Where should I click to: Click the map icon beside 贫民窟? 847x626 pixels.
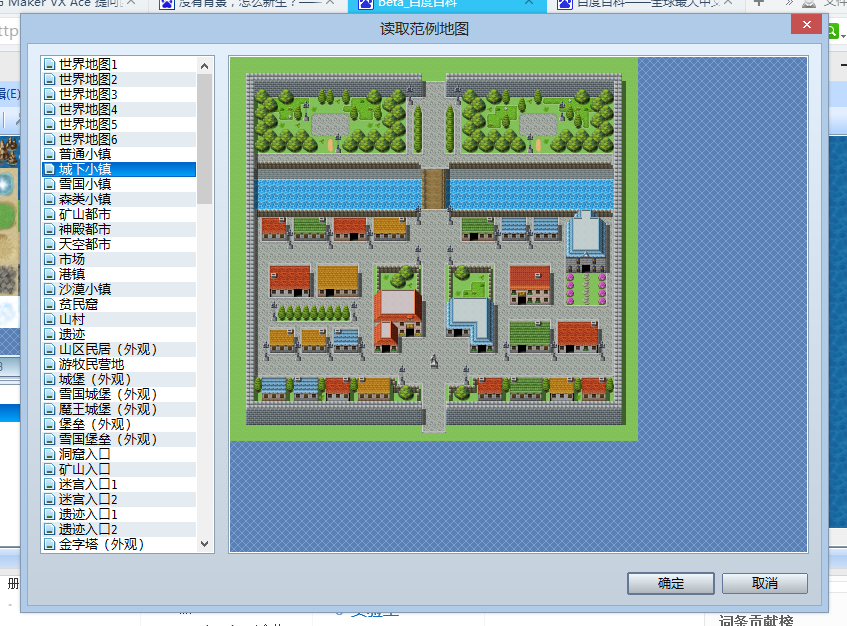pyautogui.click(x=50, y=304)
